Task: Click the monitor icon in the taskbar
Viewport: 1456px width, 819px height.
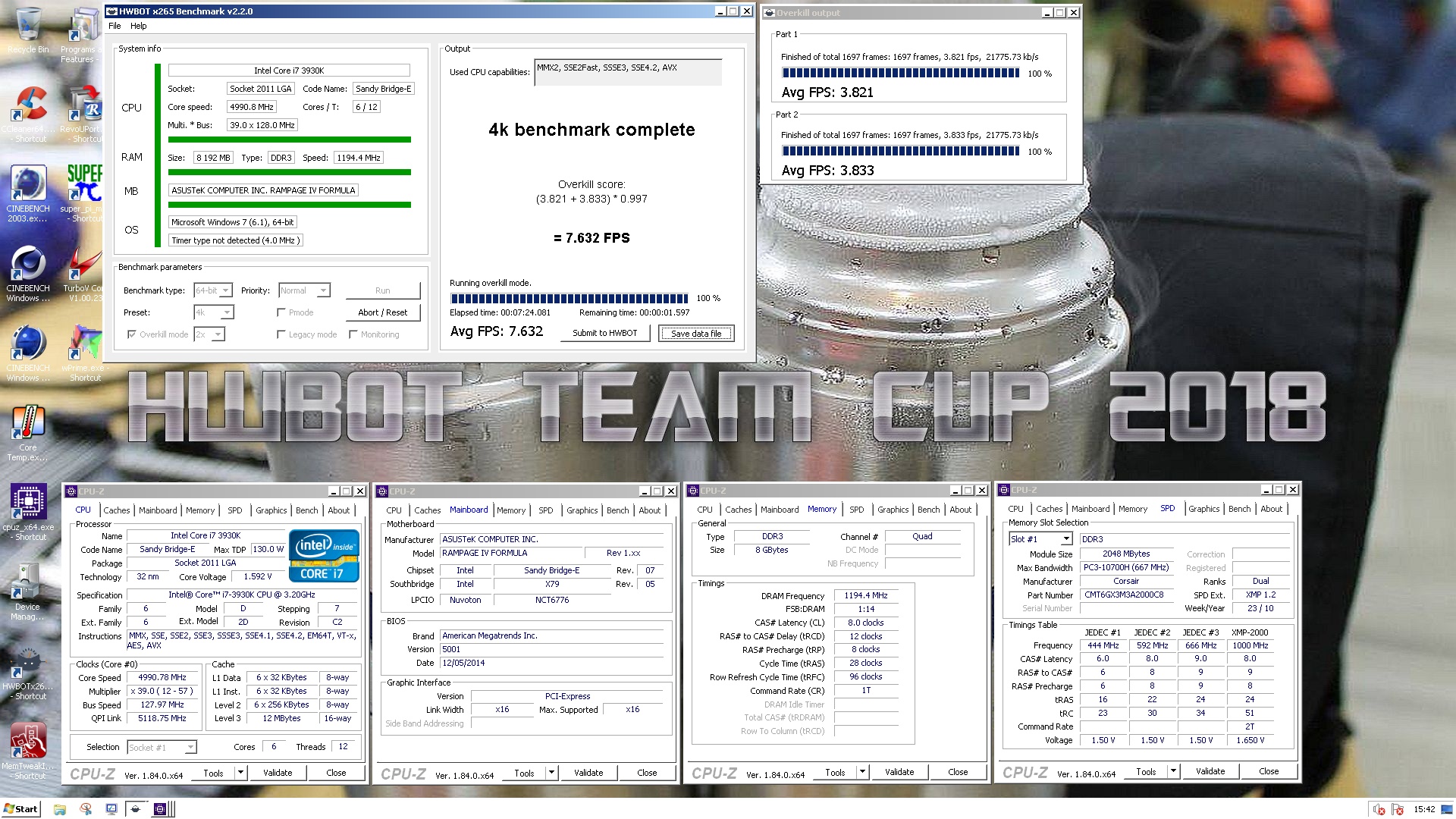Action: tap(111, 809)
